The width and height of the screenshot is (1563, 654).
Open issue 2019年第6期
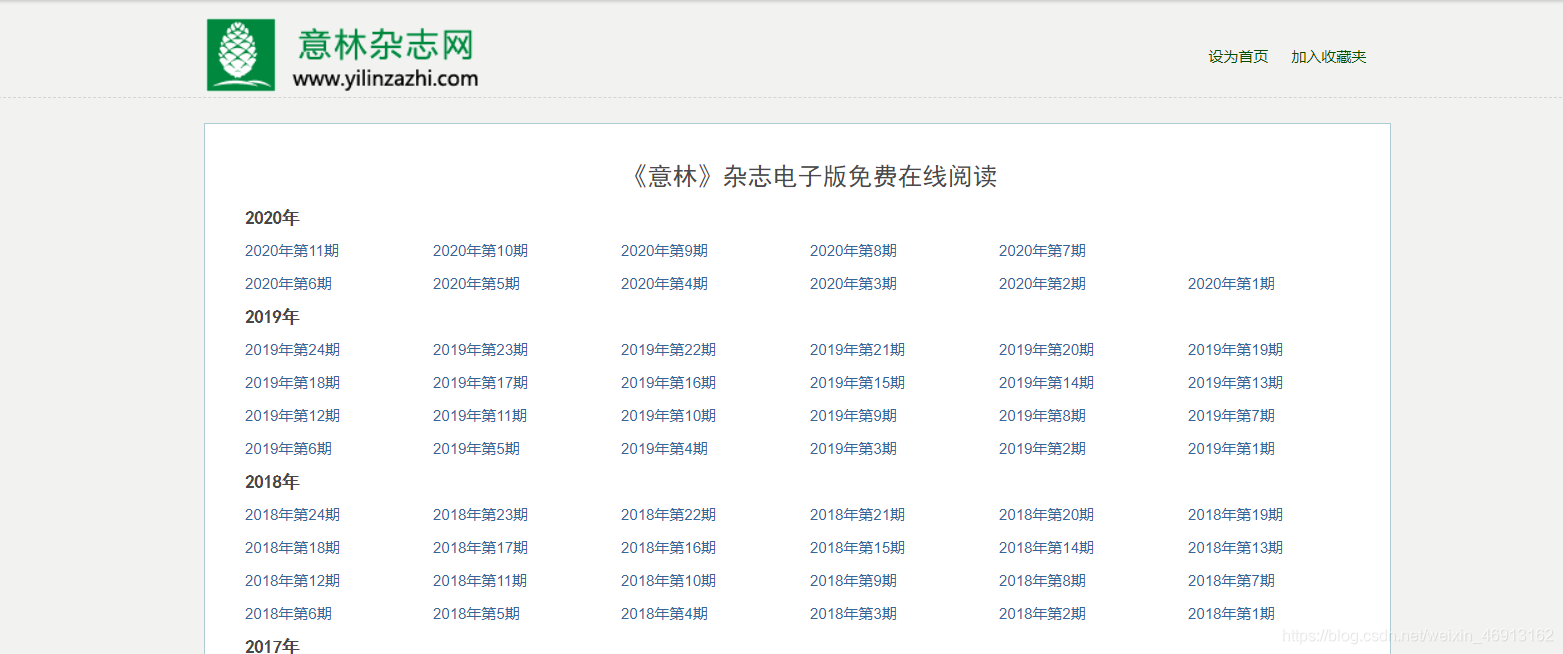pos(288,449)
